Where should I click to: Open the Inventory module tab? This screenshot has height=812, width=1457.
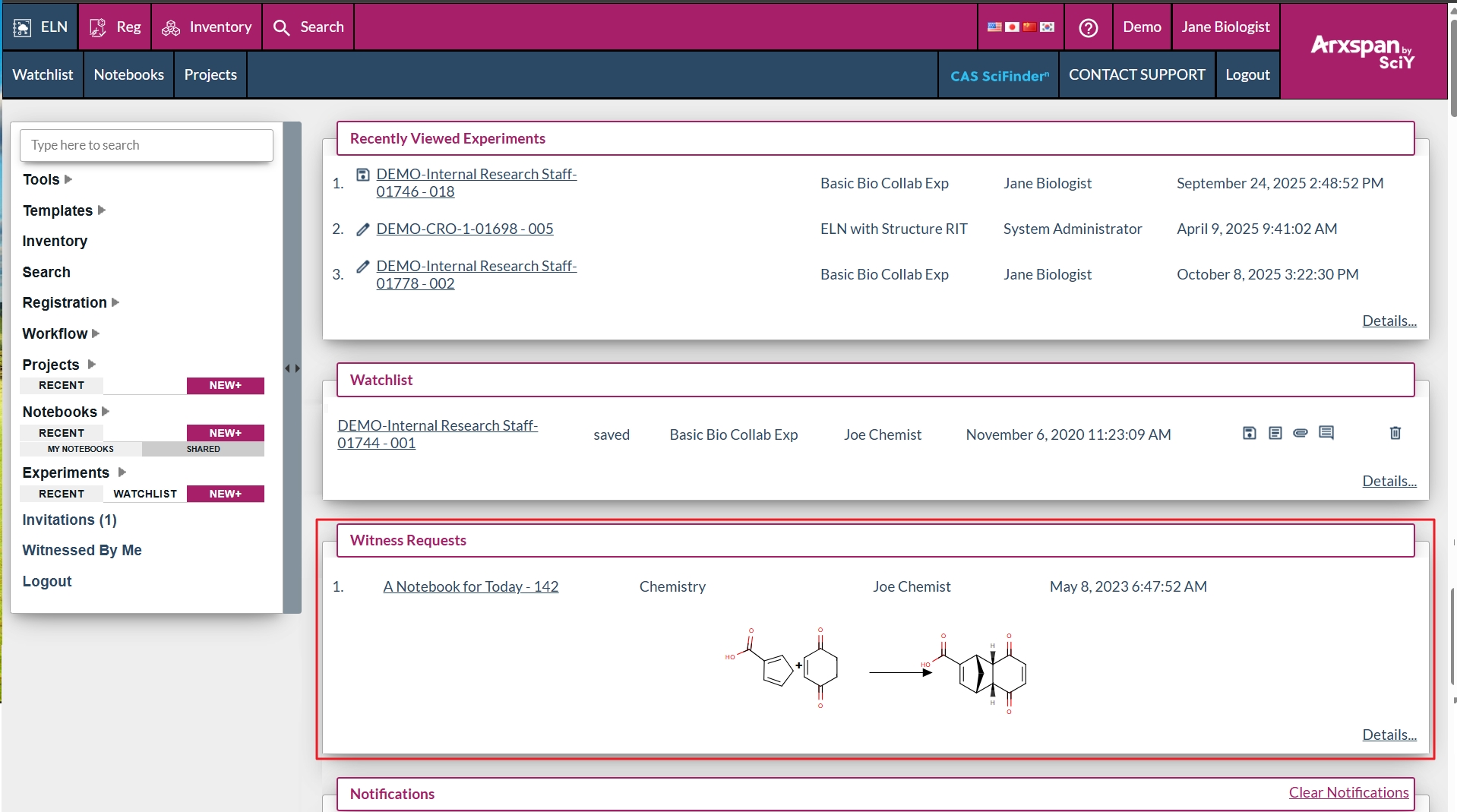(x=207, y=27)
